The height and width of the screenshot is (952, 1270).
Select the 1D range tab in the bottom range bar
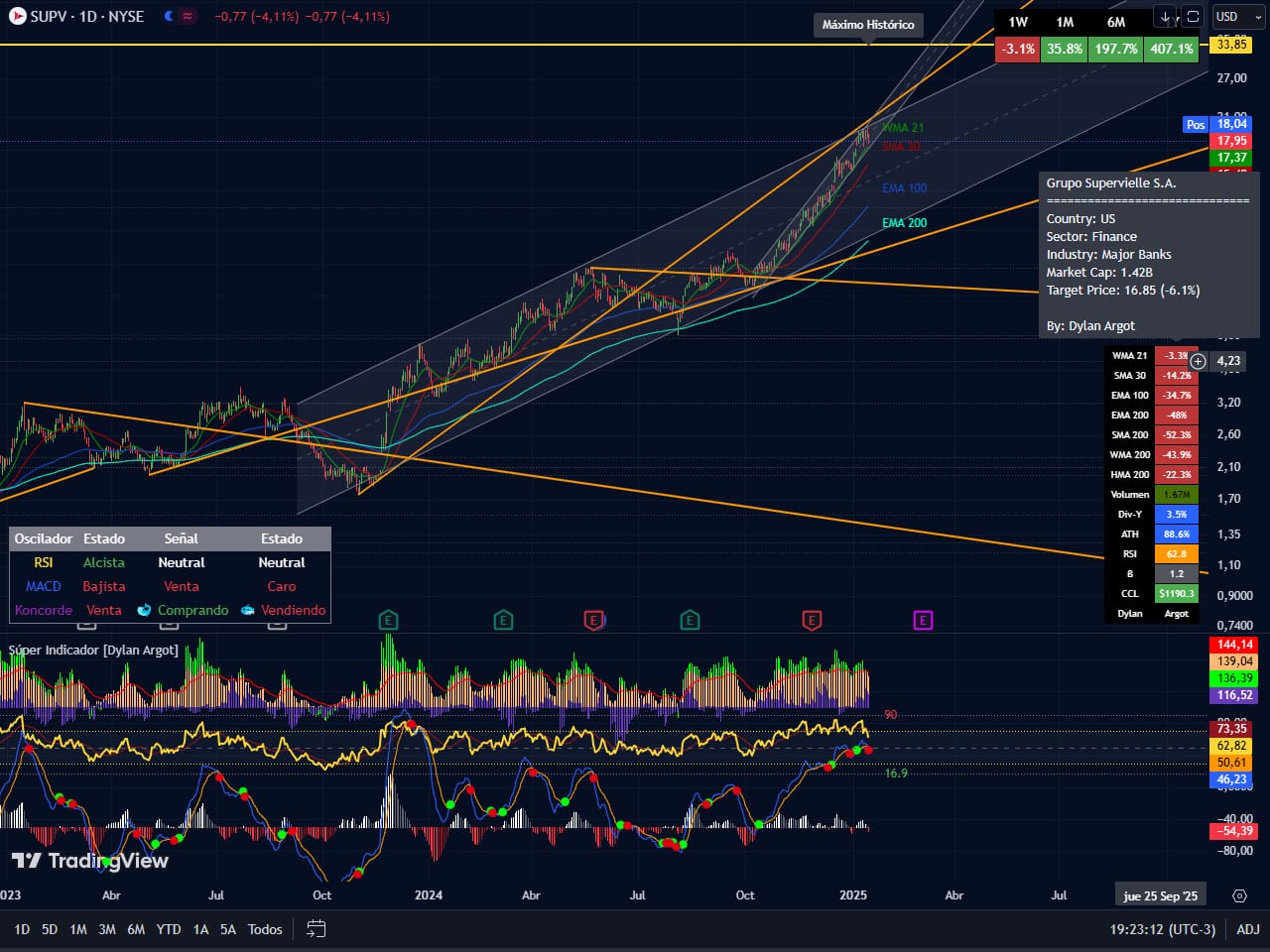(22, 929)
